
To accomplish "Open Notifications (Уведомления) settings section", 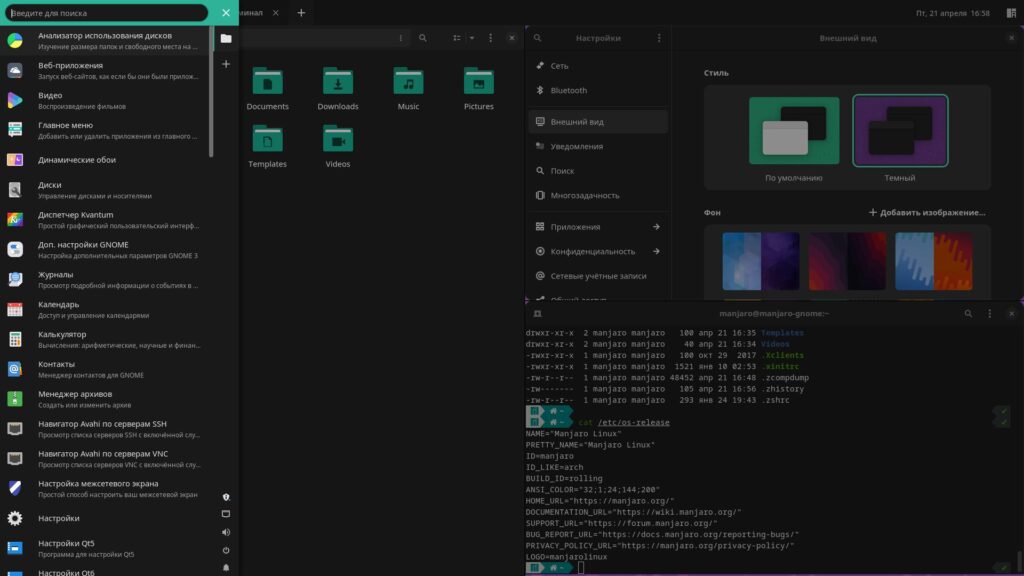I will pos(576,146).
